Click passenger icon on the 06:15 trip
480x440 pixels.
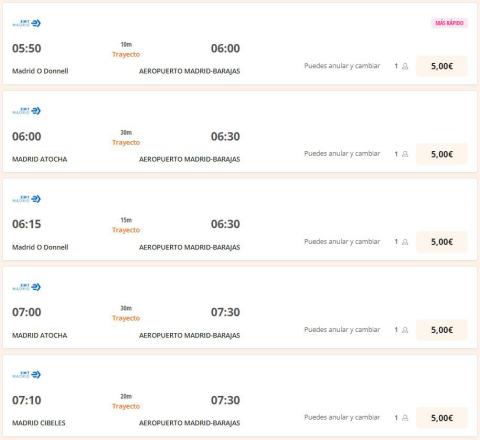point(405,242)
